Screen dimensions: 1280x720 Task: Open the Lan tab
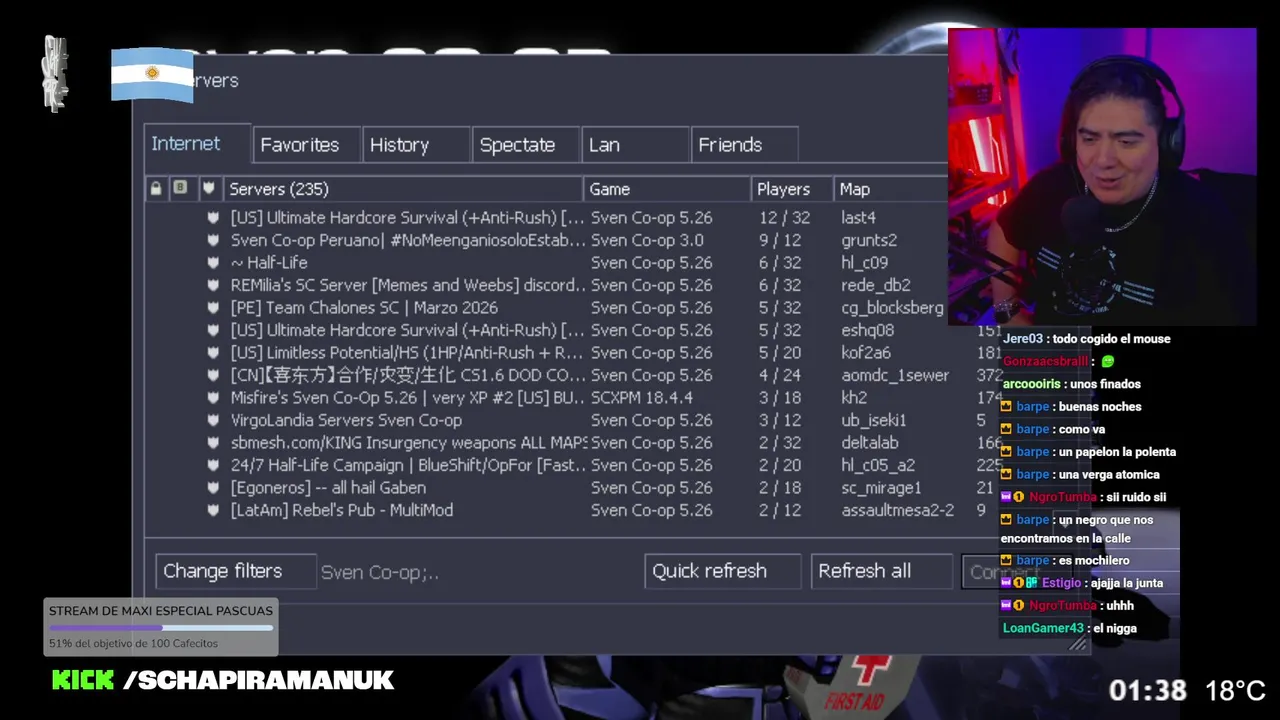[635, 145]
